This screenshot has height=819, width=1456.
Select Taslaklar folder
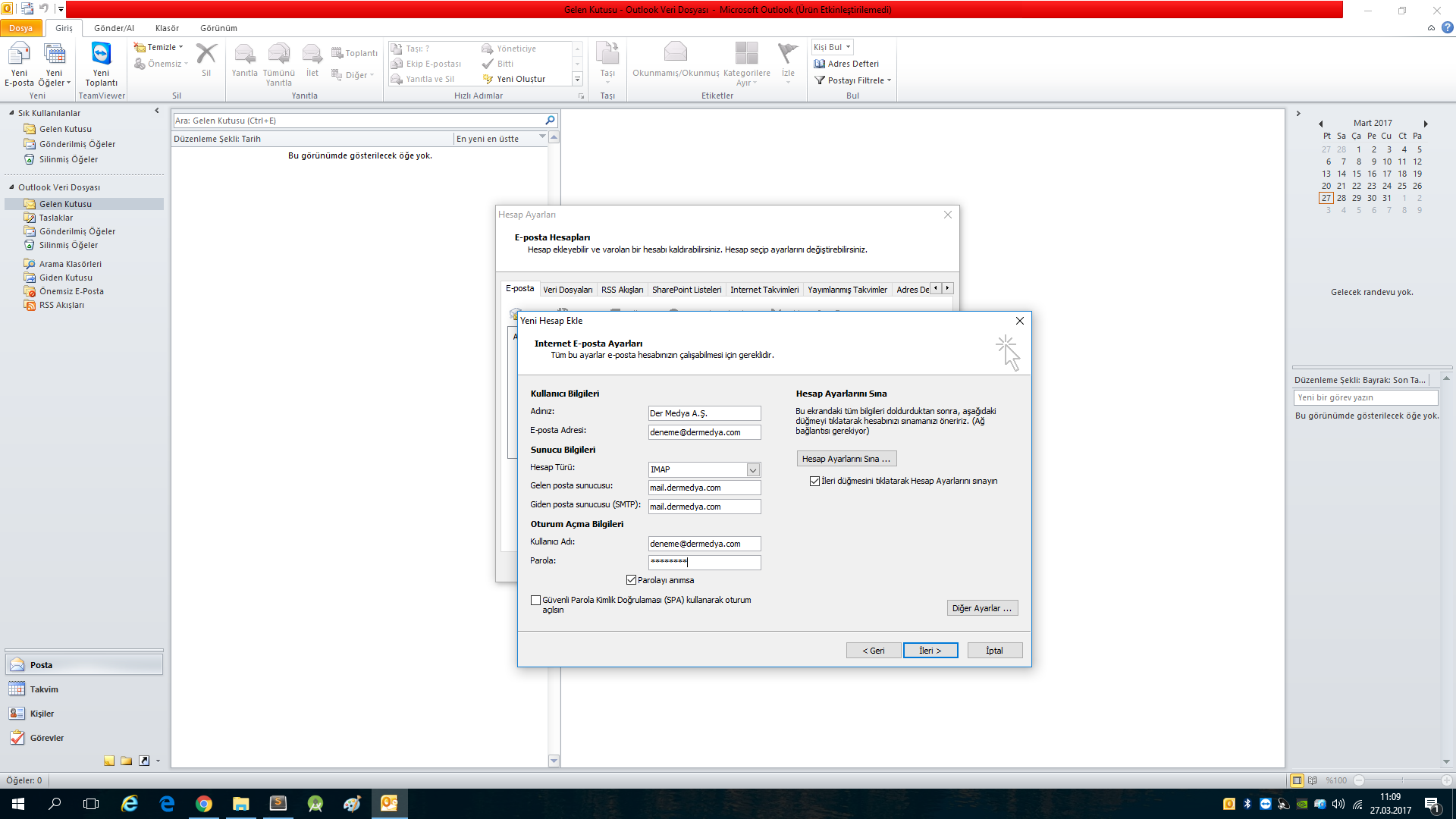(x=56, y=218)
